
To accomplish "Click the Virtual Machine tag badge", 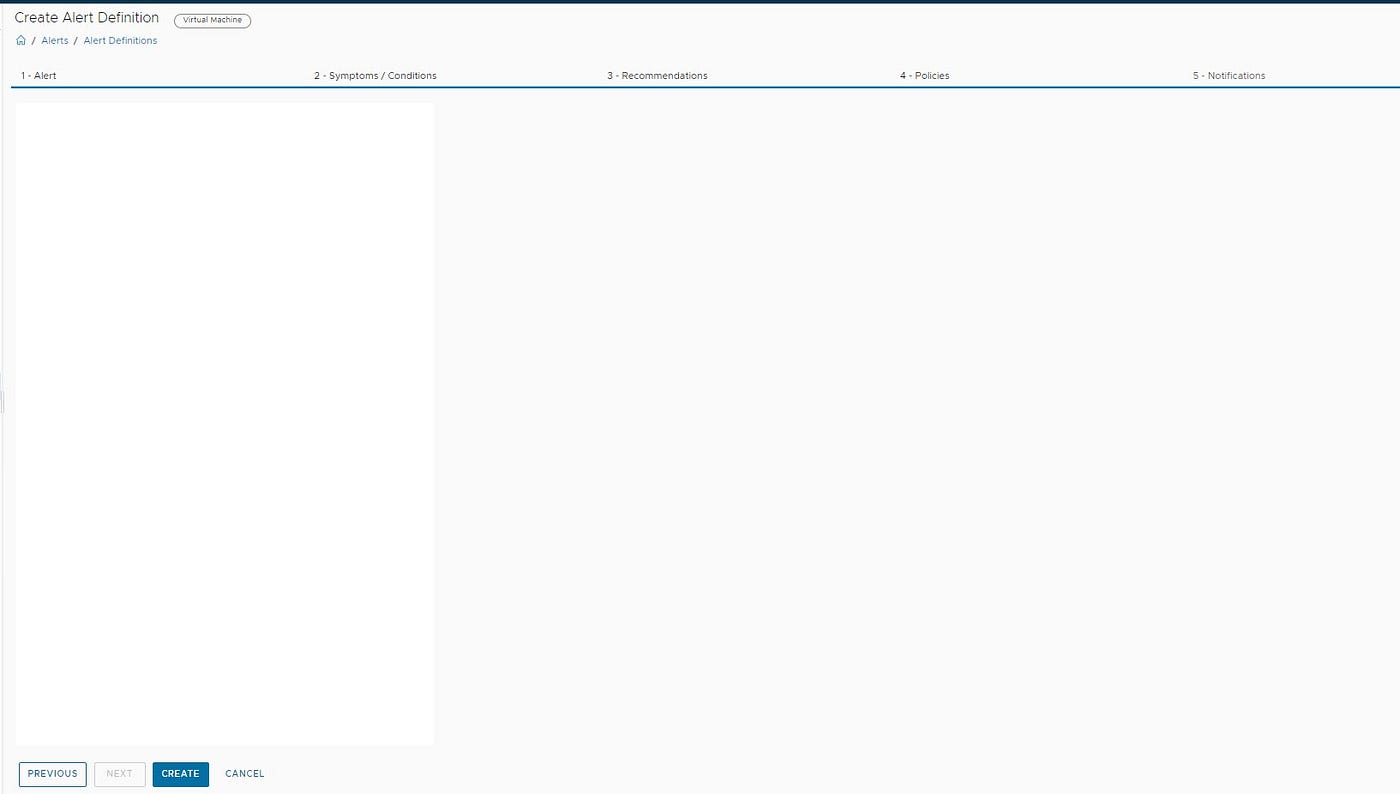I will [212, 20].
